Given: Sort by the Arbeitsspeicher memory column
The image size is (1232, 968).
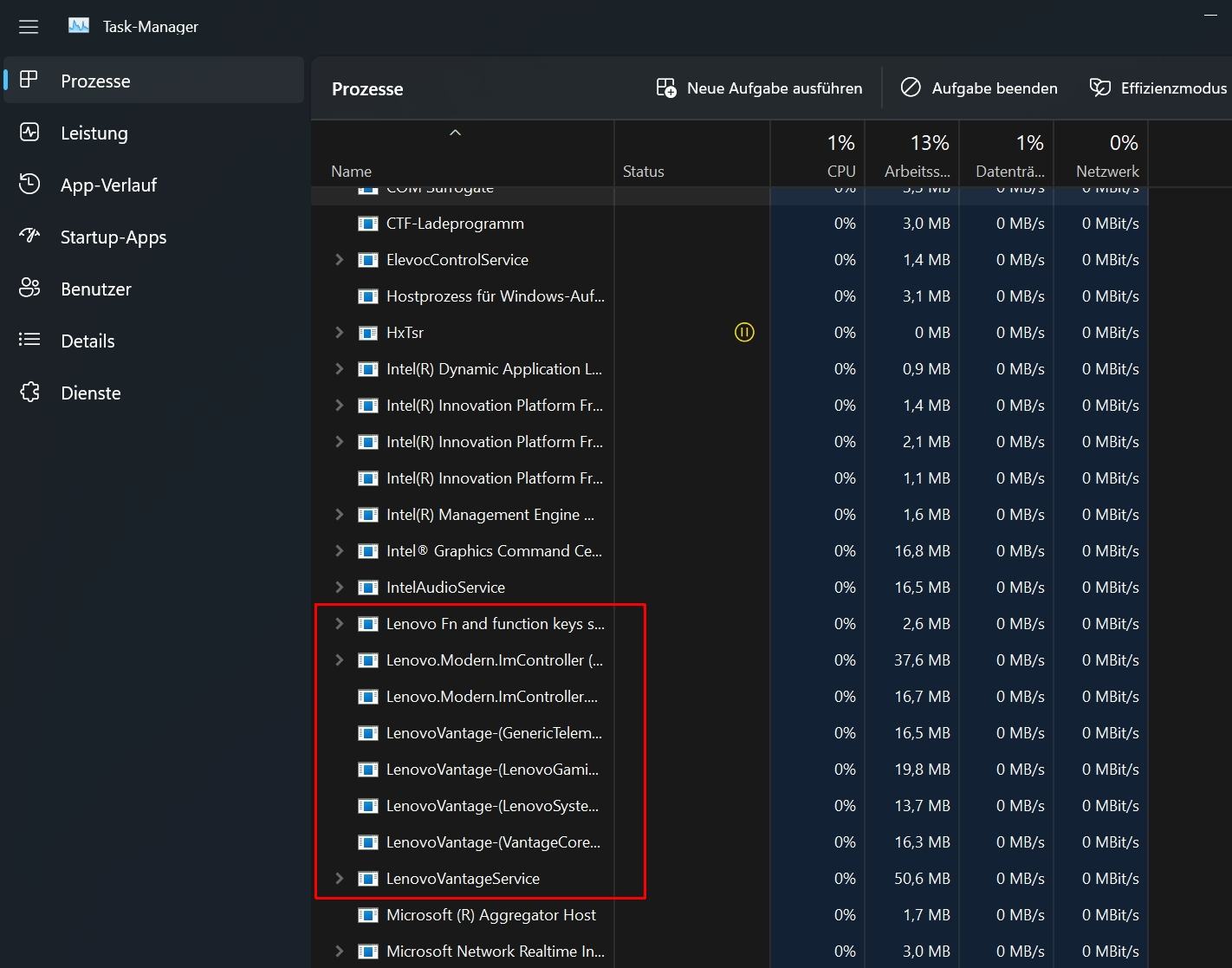Looking at the screenshot, I should [912, 156].
